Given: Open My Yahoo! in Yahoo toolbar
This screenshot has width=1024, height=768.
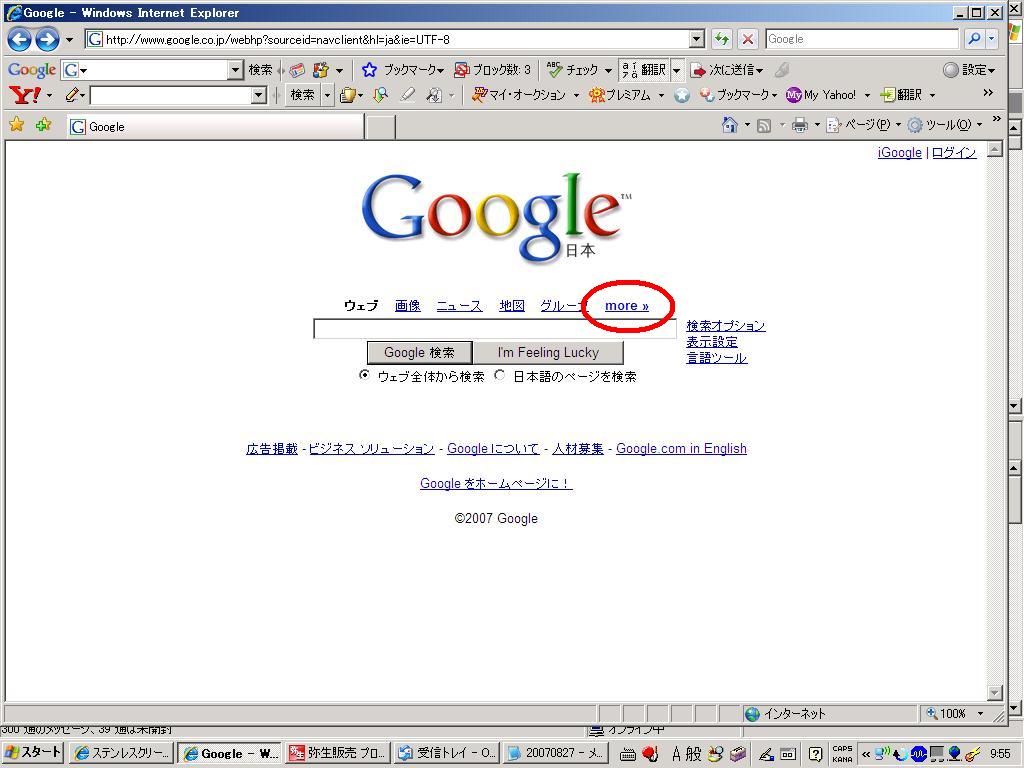Looking at the screenshot, I should click(821, 95).
